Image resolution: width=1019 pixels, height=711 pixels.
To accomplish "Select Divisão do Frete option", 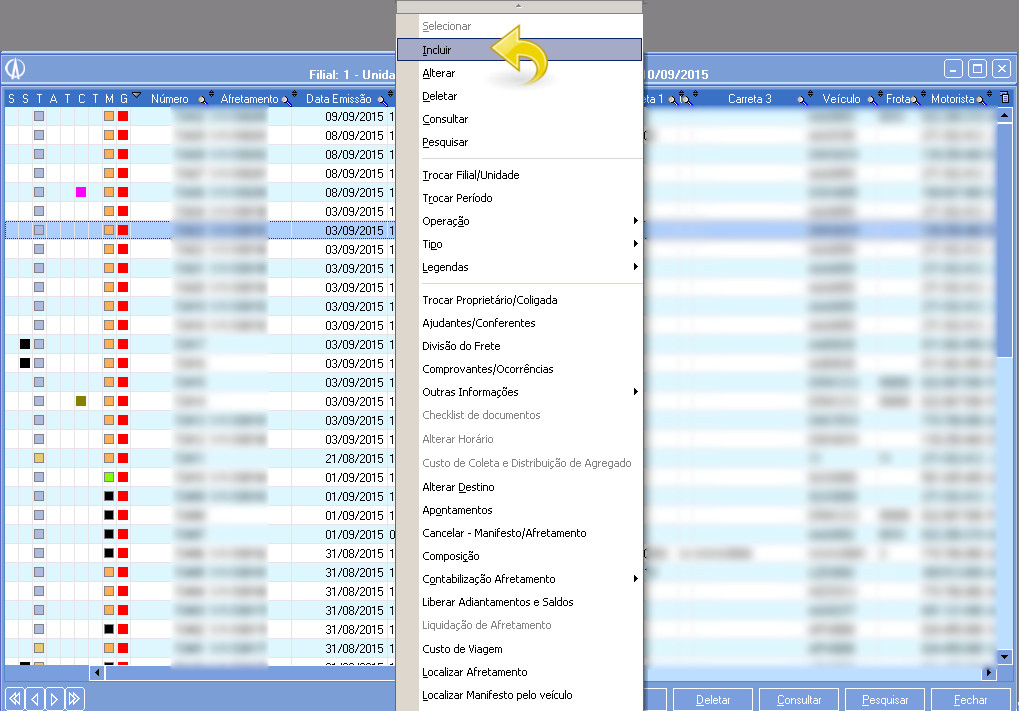I will point(461,346).
